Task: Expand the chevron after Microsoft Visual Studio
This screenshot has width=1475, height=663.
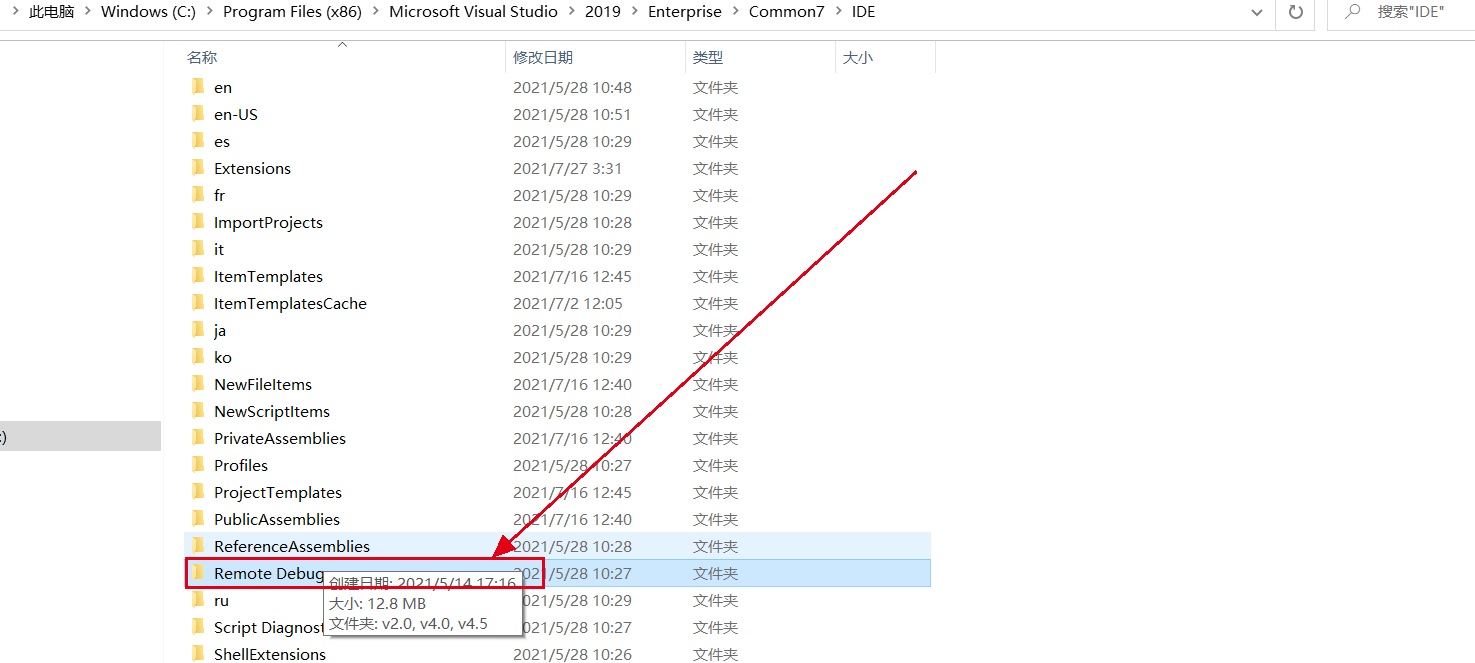Action: [572, 12]
